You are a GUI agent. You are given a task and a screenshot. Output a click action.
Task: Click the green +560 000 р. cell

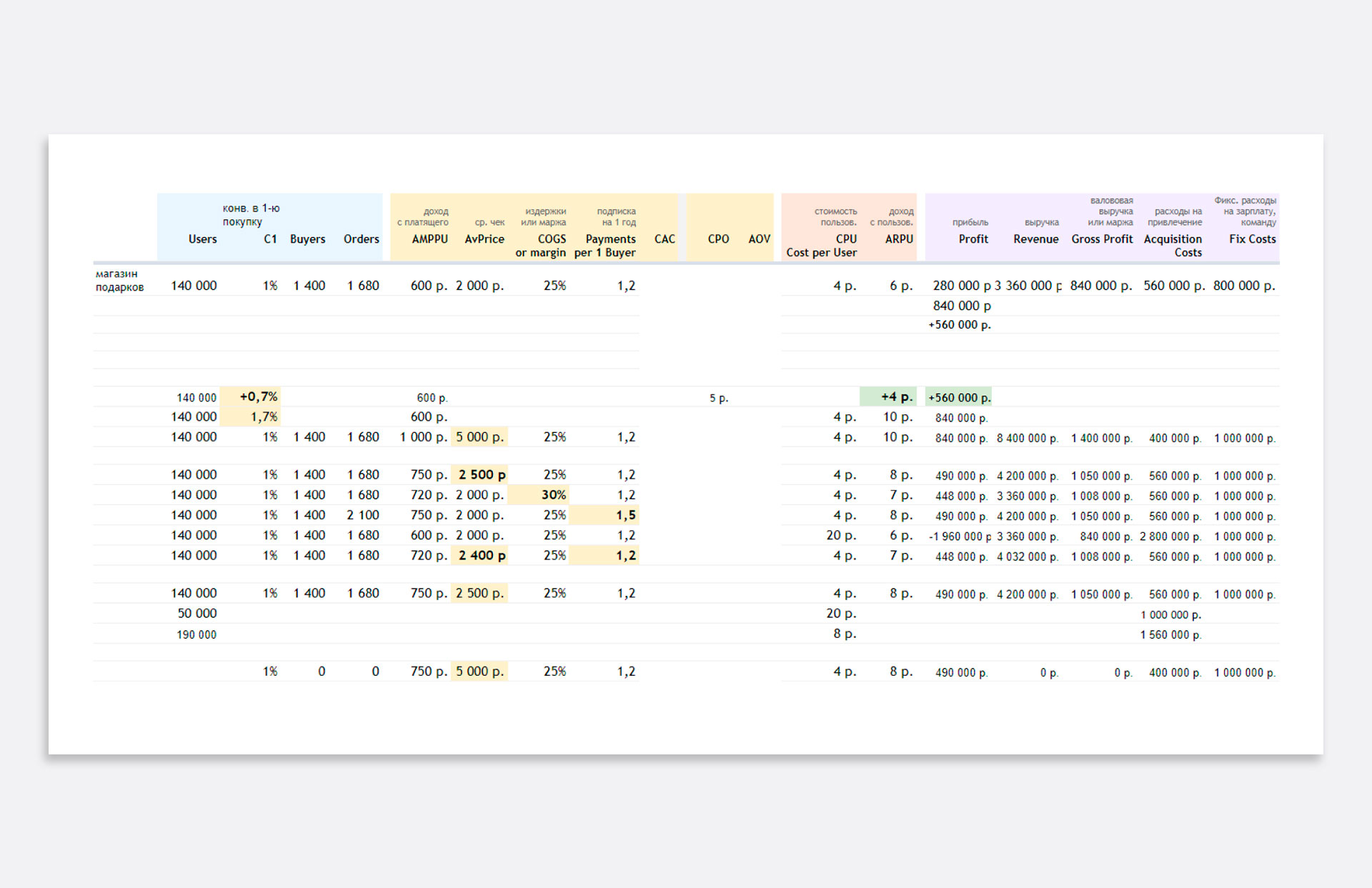(959, 397)
